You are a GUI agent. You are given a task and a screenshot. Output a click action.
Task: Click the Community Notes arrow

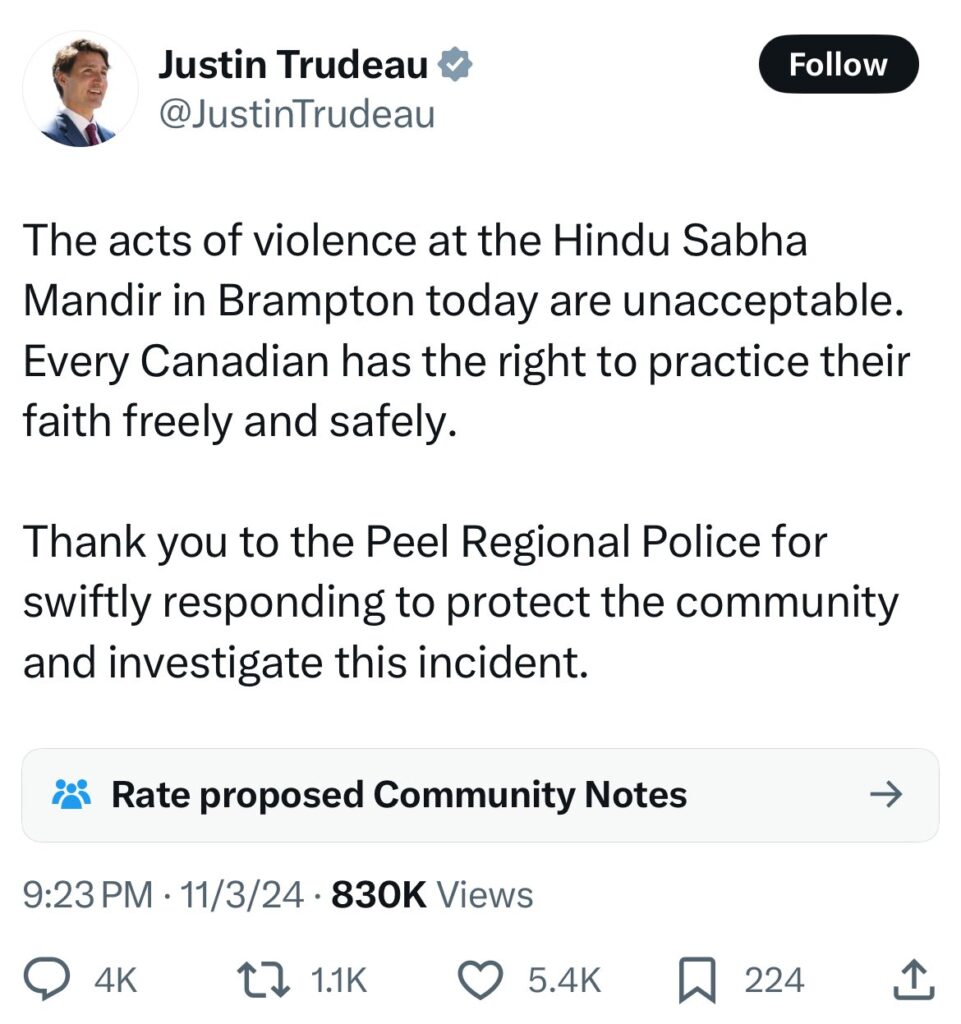click(886, 795)
